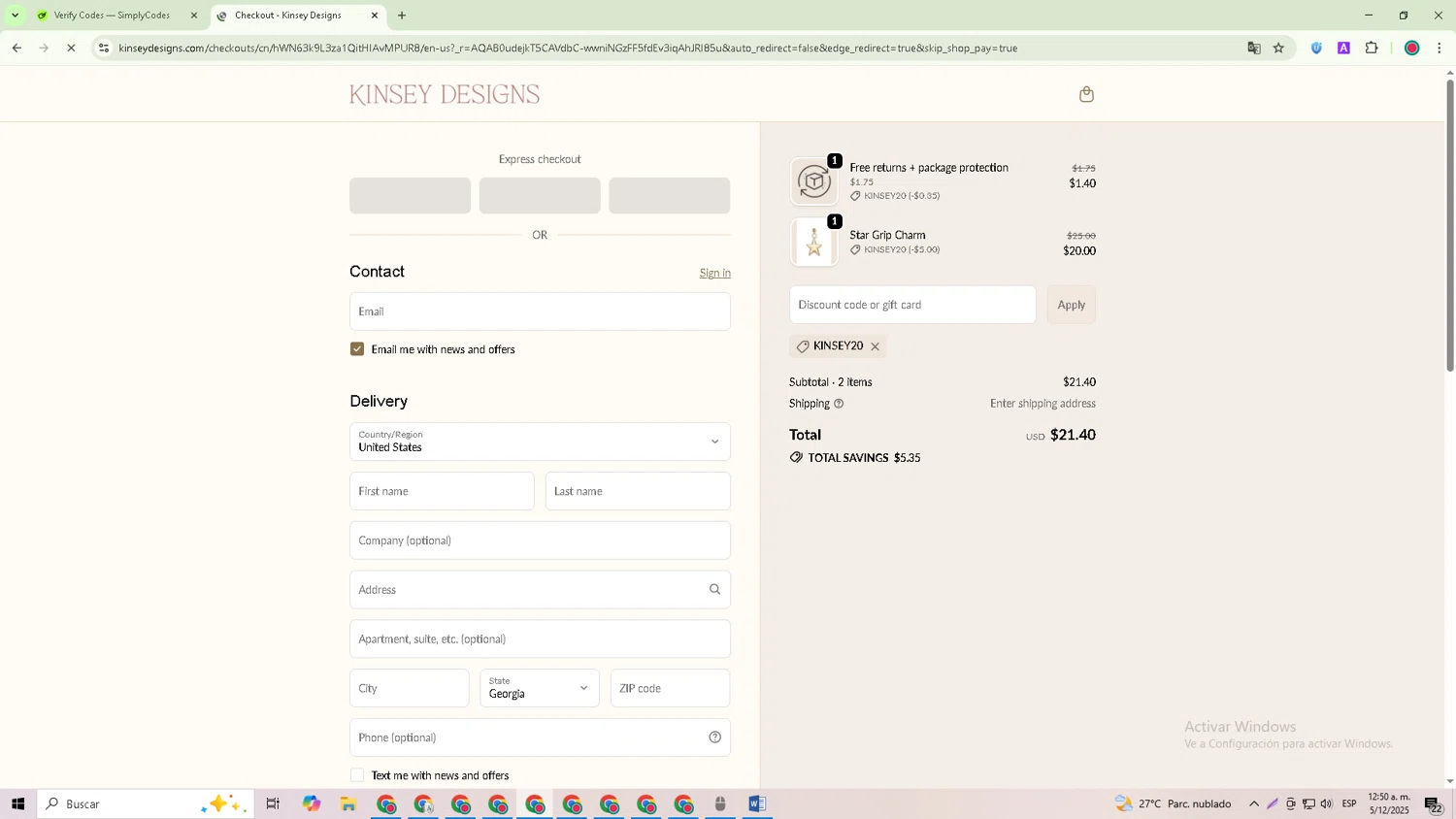Open a new browser tab
Screen dimensions: 1456x819
tap(402, 16)
